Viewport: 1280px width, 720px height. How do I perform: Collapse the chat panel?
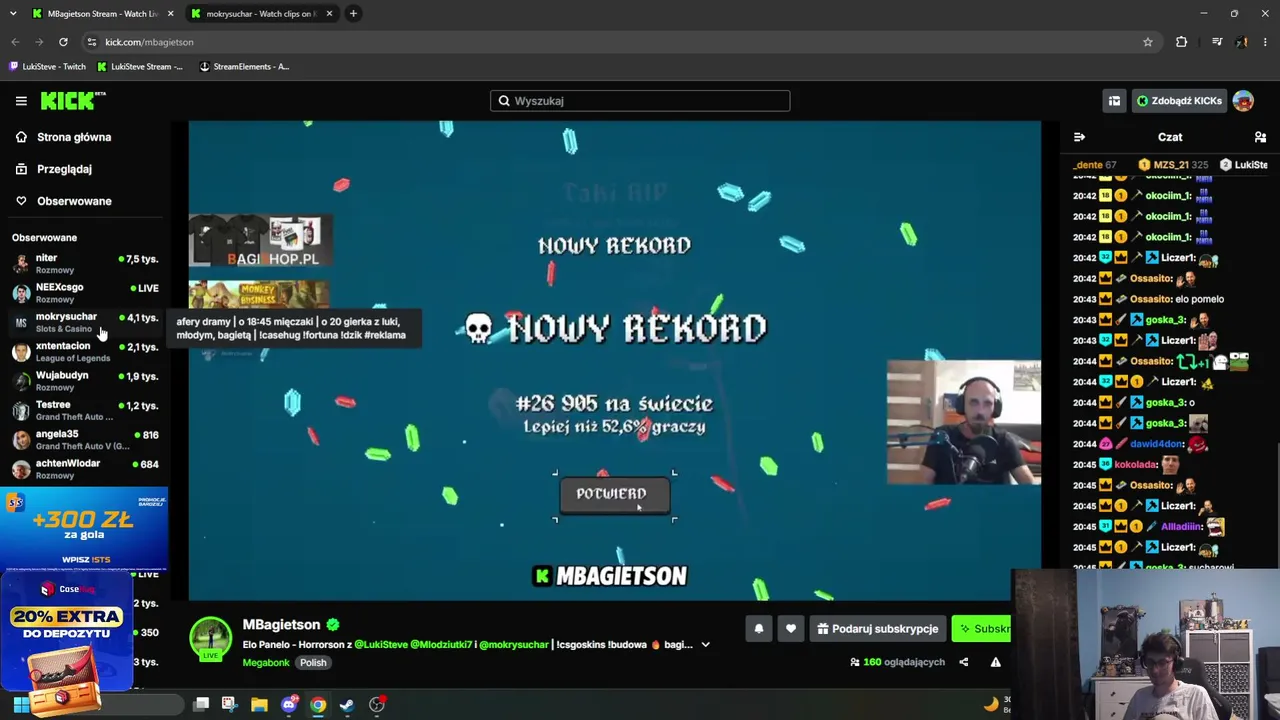(1079, 137)
